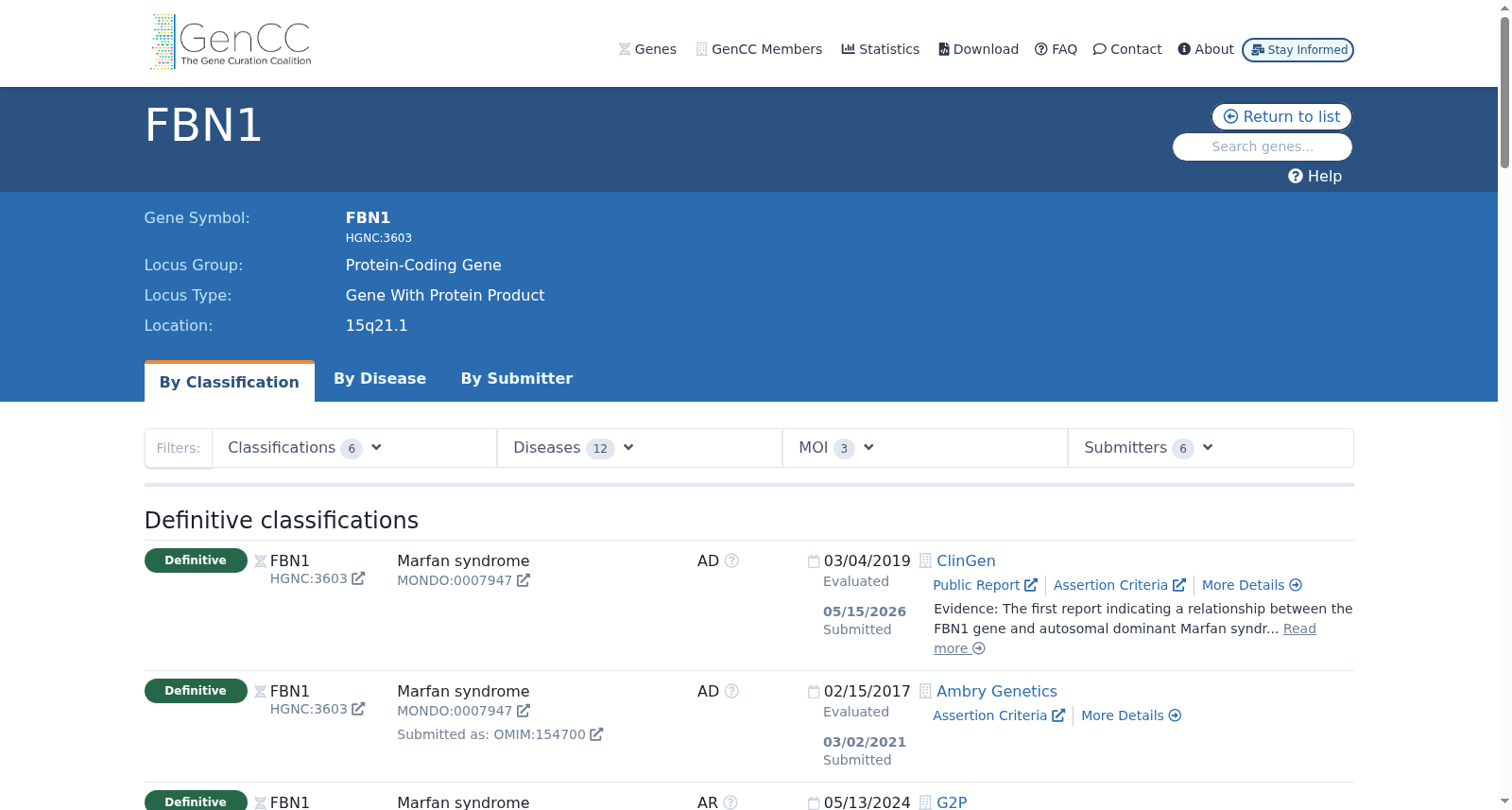
Task: Click AR help icon in G2P row
Action: (x=730, y=802)
